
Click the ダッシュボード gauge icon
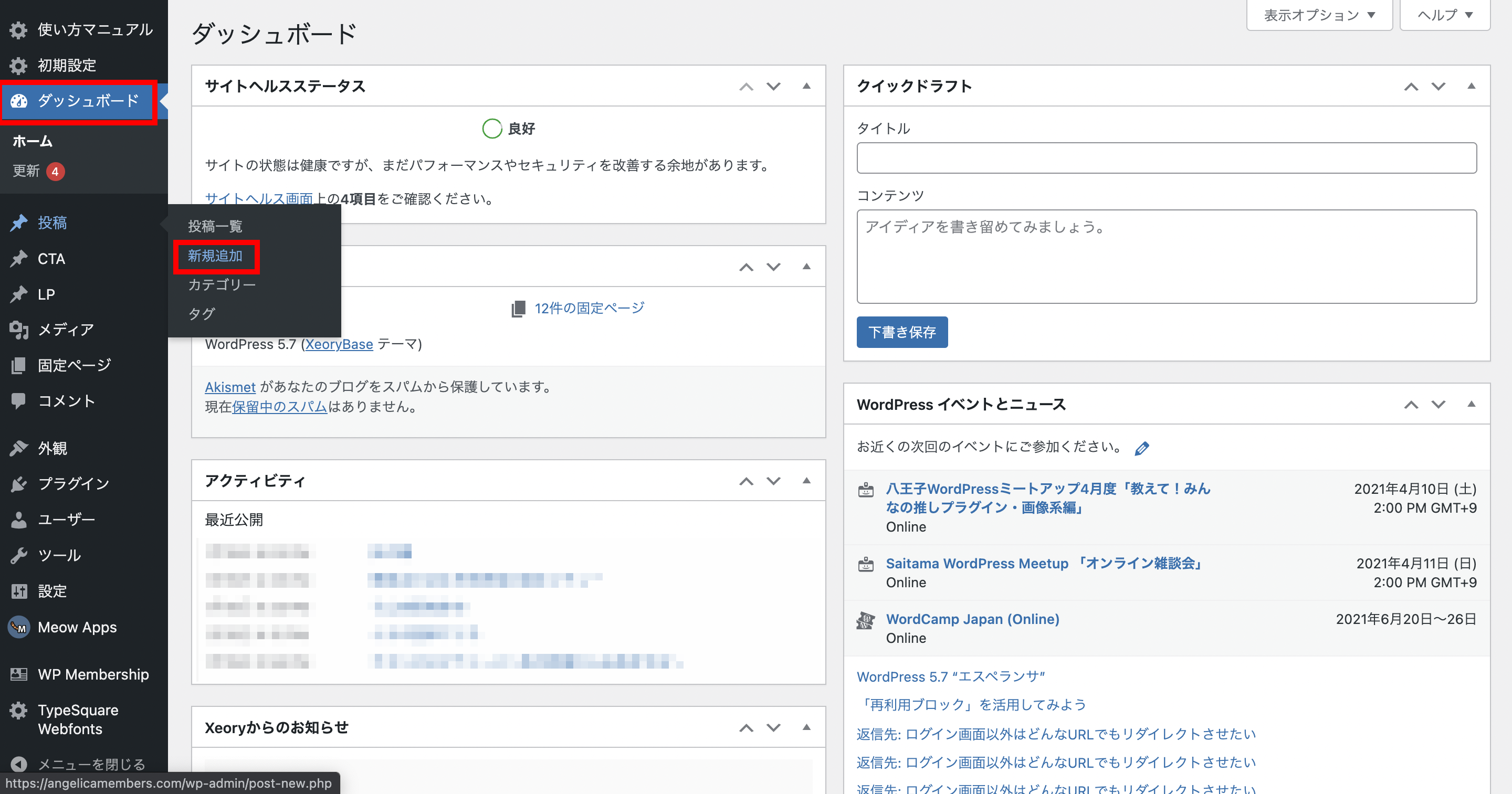pos(19,101)
